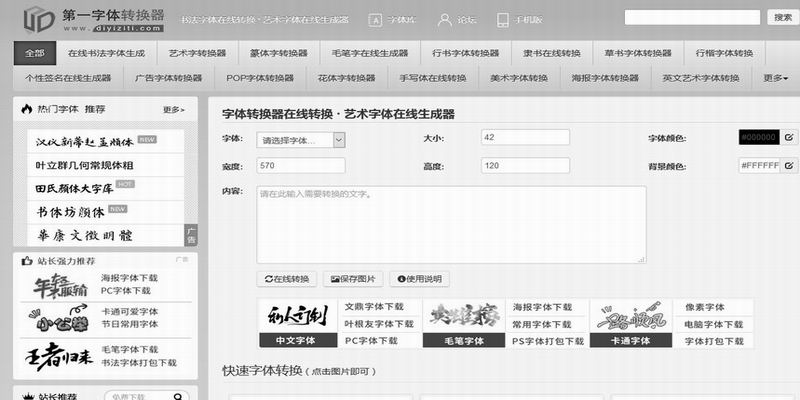Click the 内容 text input area

451,224
